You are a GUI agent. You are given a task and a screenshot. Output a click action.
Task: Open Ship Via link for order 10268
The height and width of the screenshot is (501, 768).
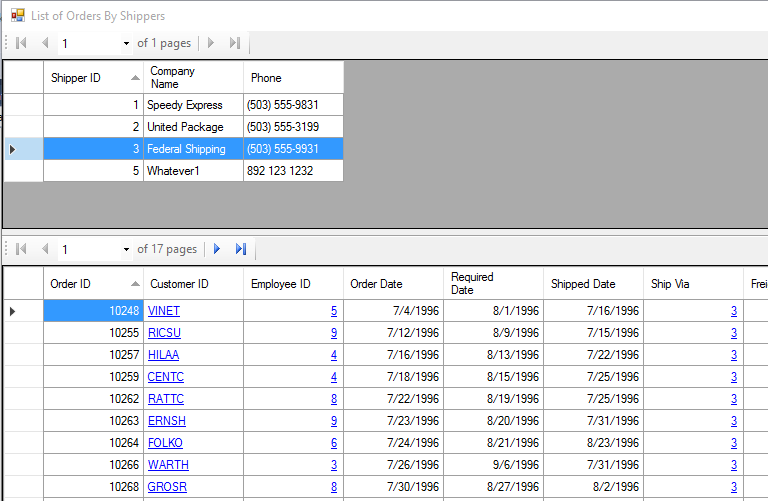coord(734,487)
